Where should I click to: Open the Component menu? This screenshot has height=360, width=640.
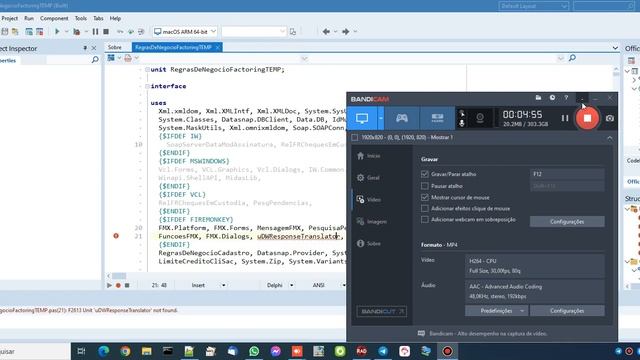coord(54,18)
